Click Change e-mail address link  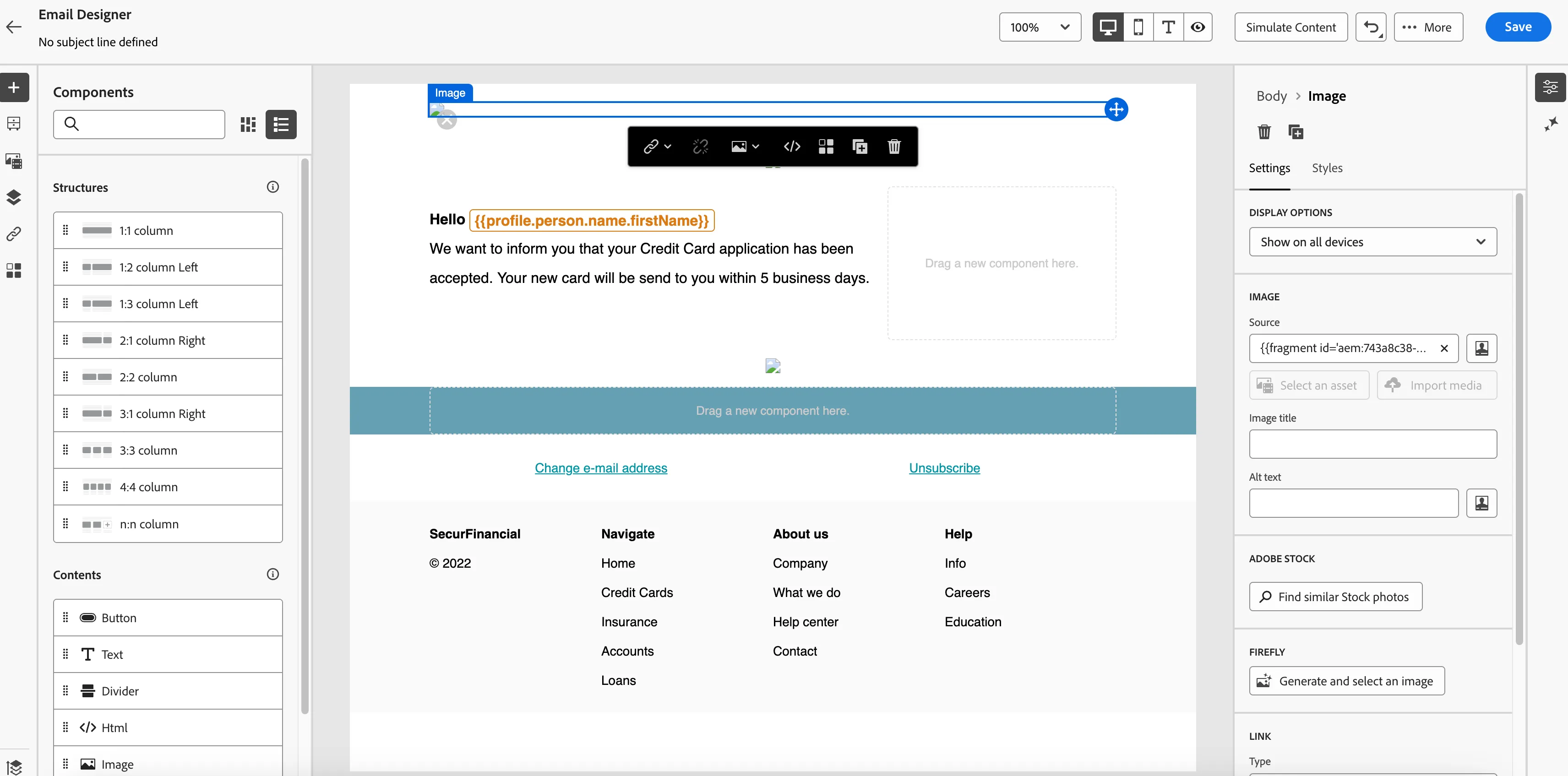[x=601, y=468]
